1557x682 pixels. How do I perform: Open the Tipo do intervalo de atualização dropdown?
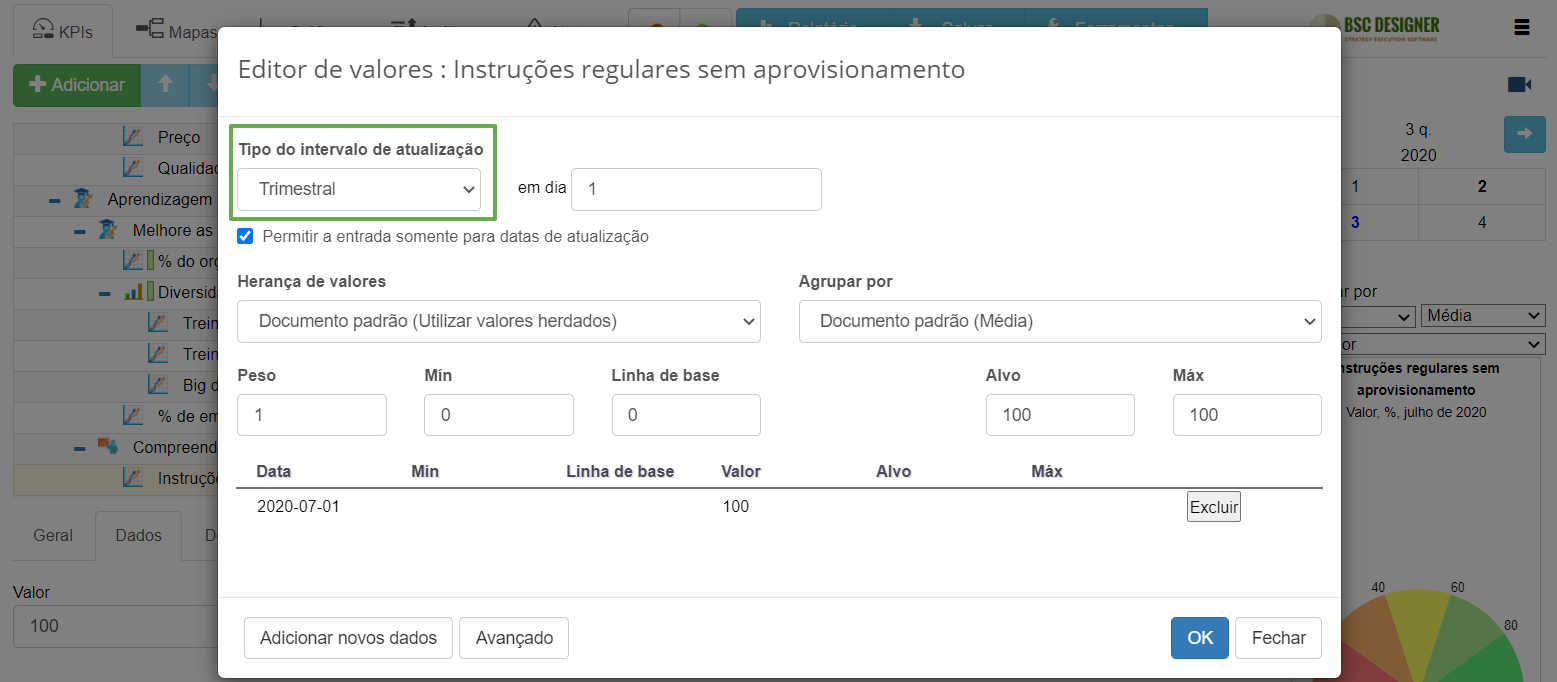coord(361,189)
